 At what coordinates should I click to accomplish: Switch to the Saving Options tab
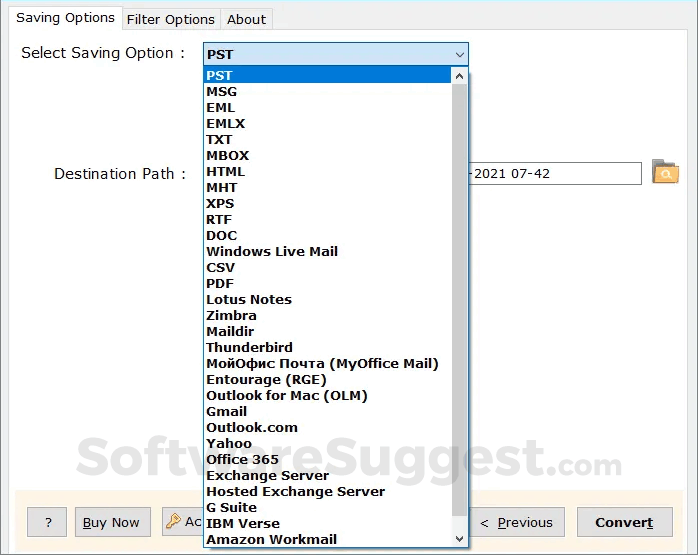65,18
